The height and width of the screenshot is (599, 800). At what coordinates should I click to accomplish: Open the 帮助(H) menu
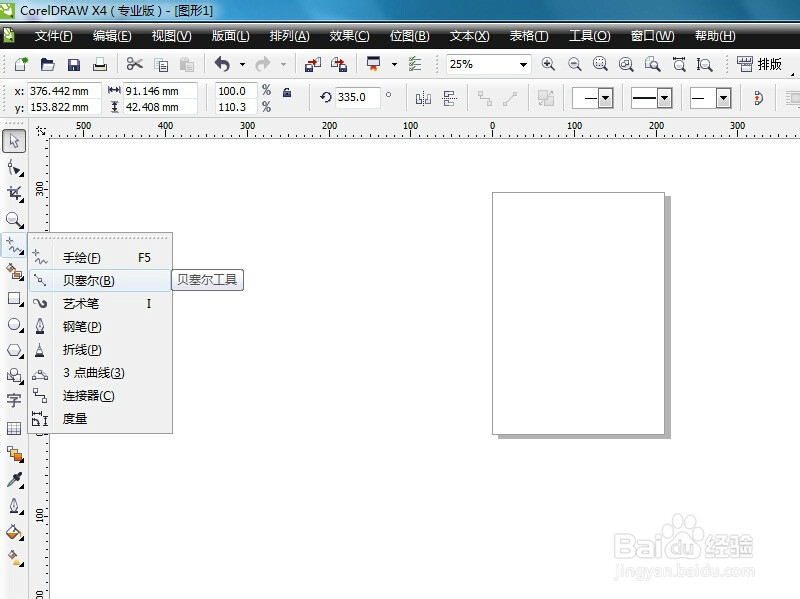[x=715, y=36]
